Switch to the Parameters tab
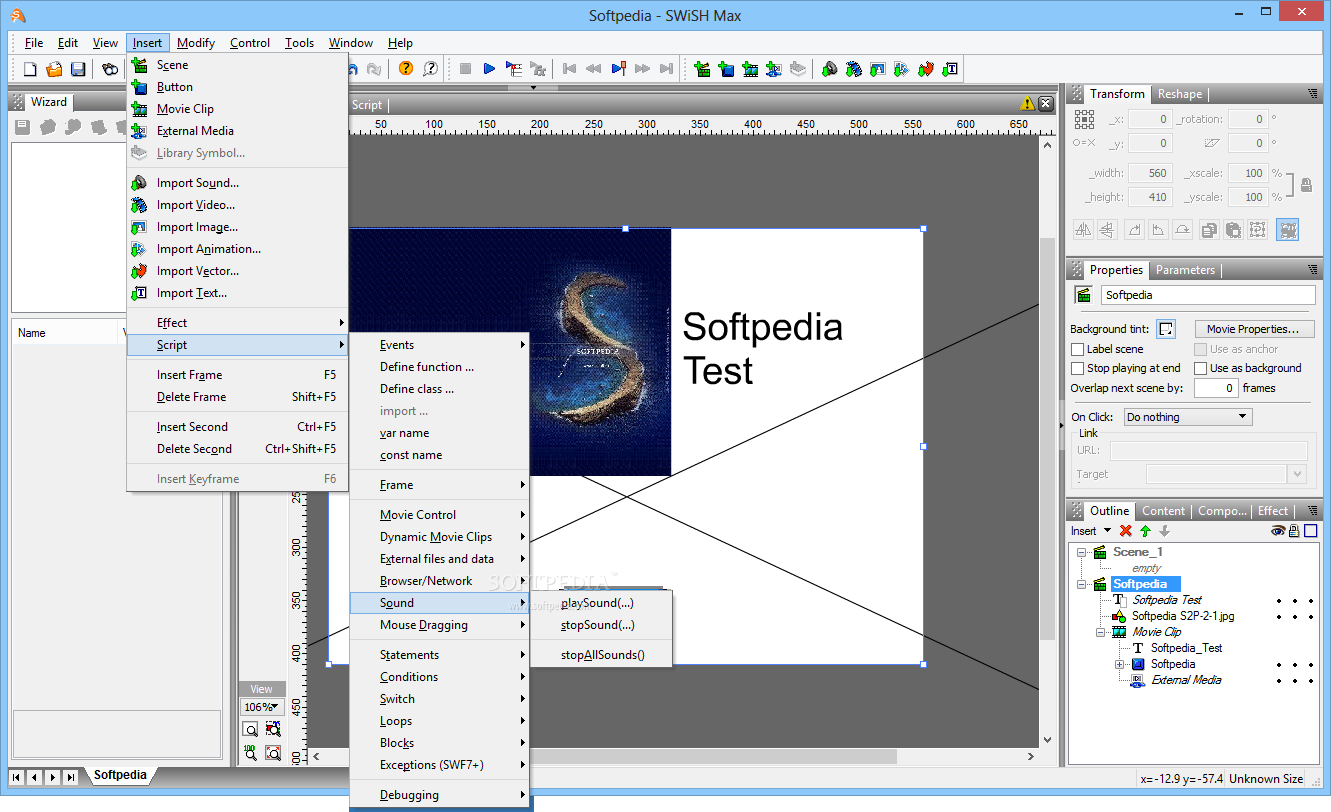The image size is (1331, 812). click(1185, 270)
